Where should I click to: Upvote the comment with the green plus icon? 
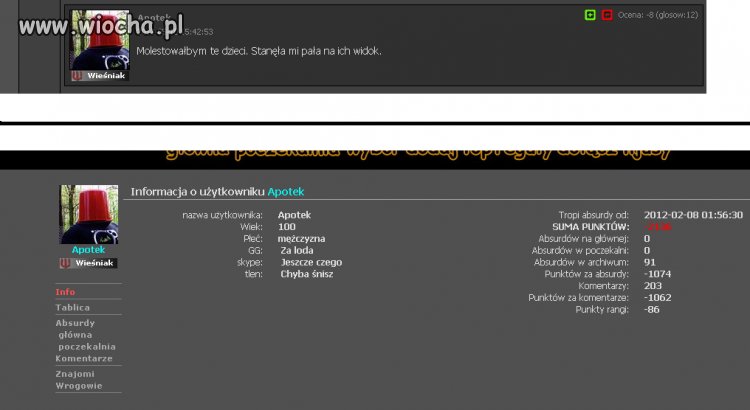(x=590, y=15)
